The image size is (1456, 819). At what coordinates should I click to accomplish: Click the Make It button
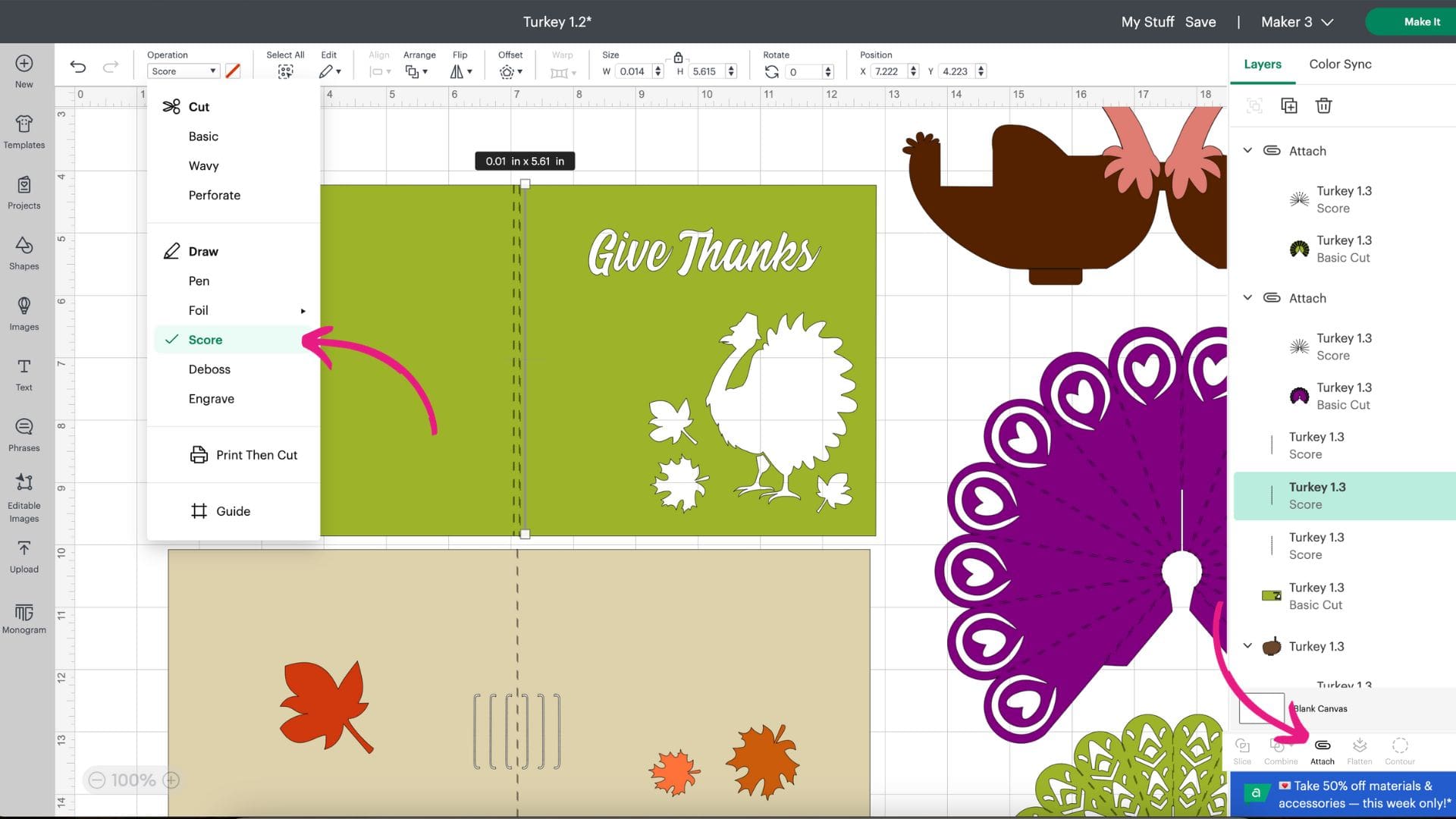pyautogui.click(x=1421, y=21)
